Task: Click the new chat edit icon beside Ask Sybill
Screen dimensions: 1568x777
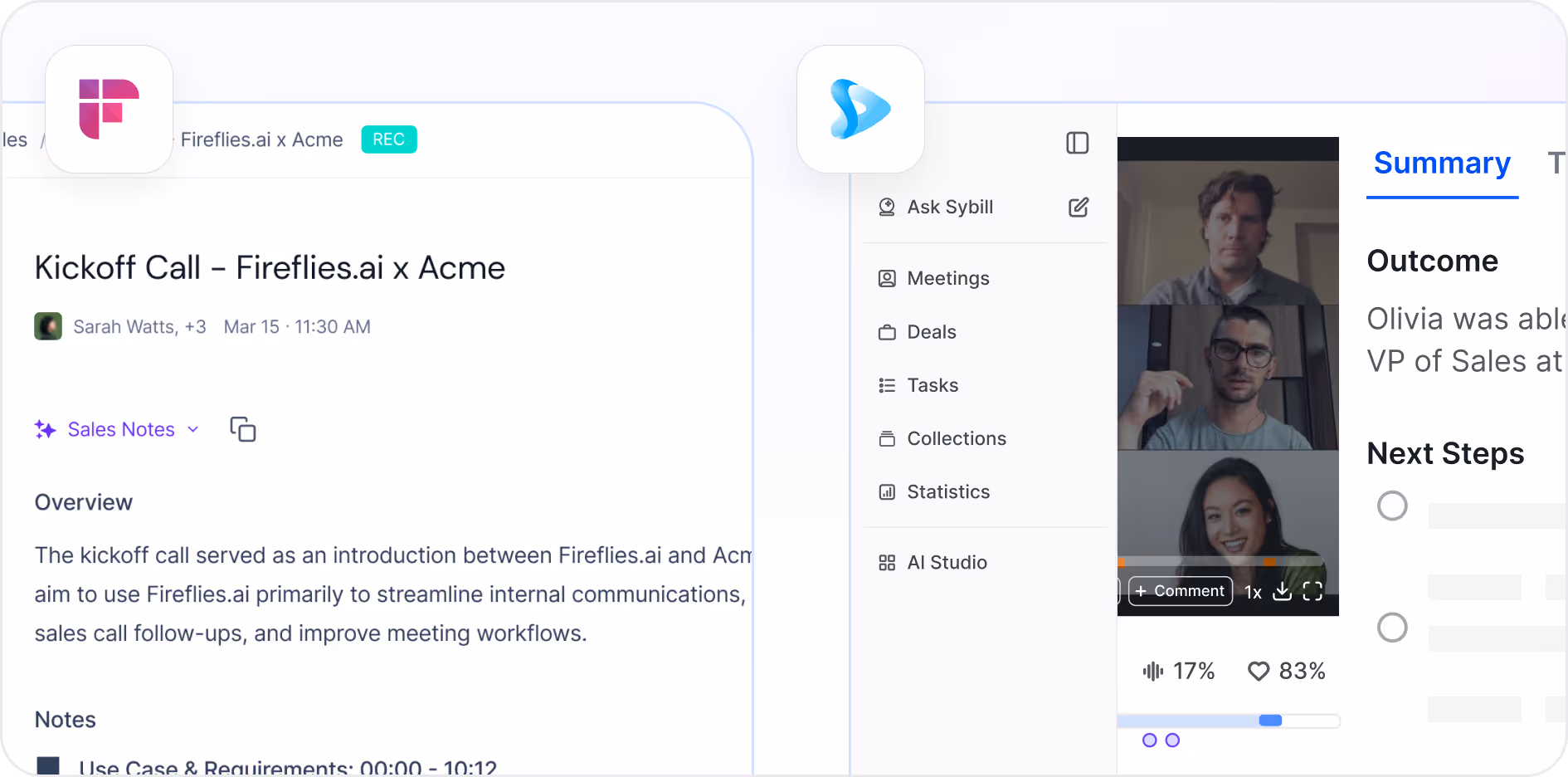Action: 1078,207
